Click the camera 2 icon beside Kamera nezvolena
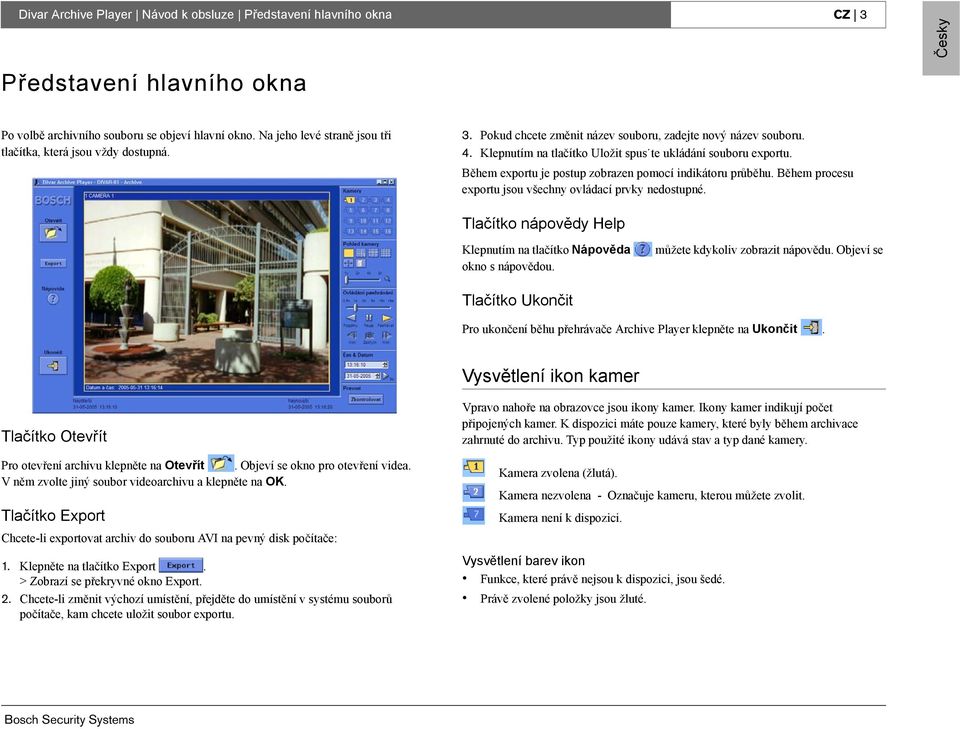This screenshot has width=960, height=729. point(473,492)
